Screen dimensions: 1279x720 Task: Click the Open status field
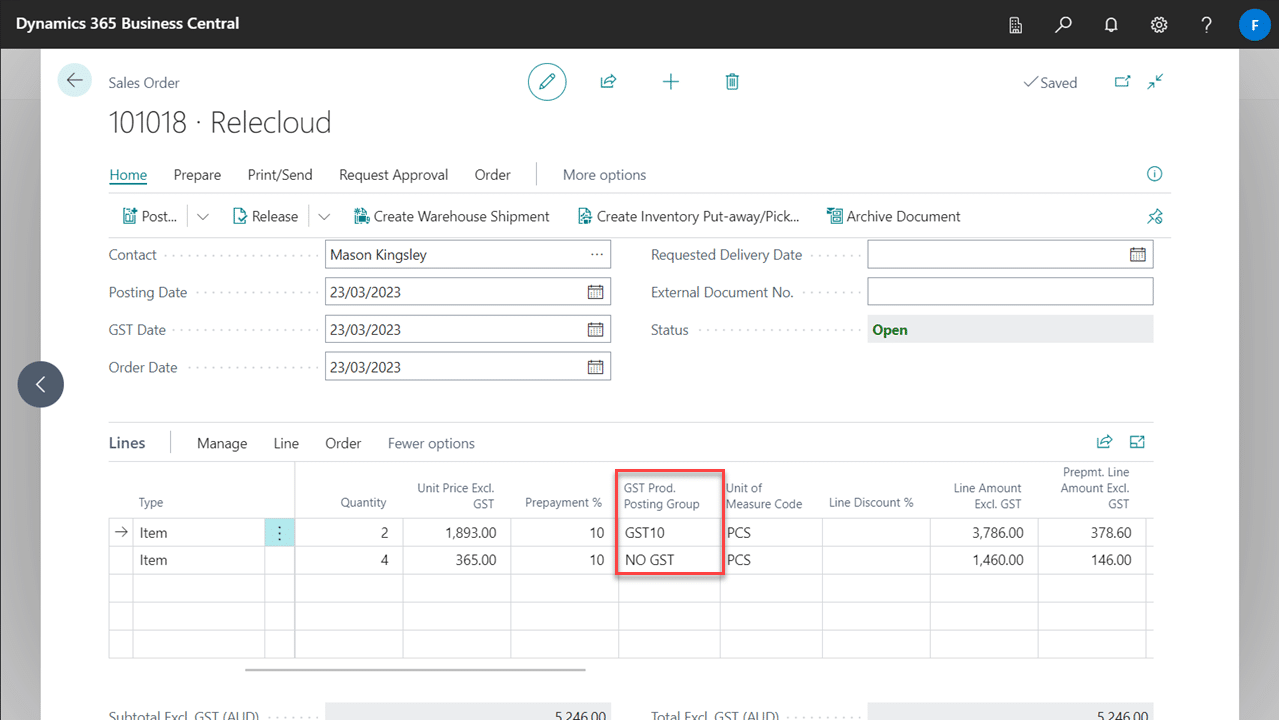point(1010,329)
